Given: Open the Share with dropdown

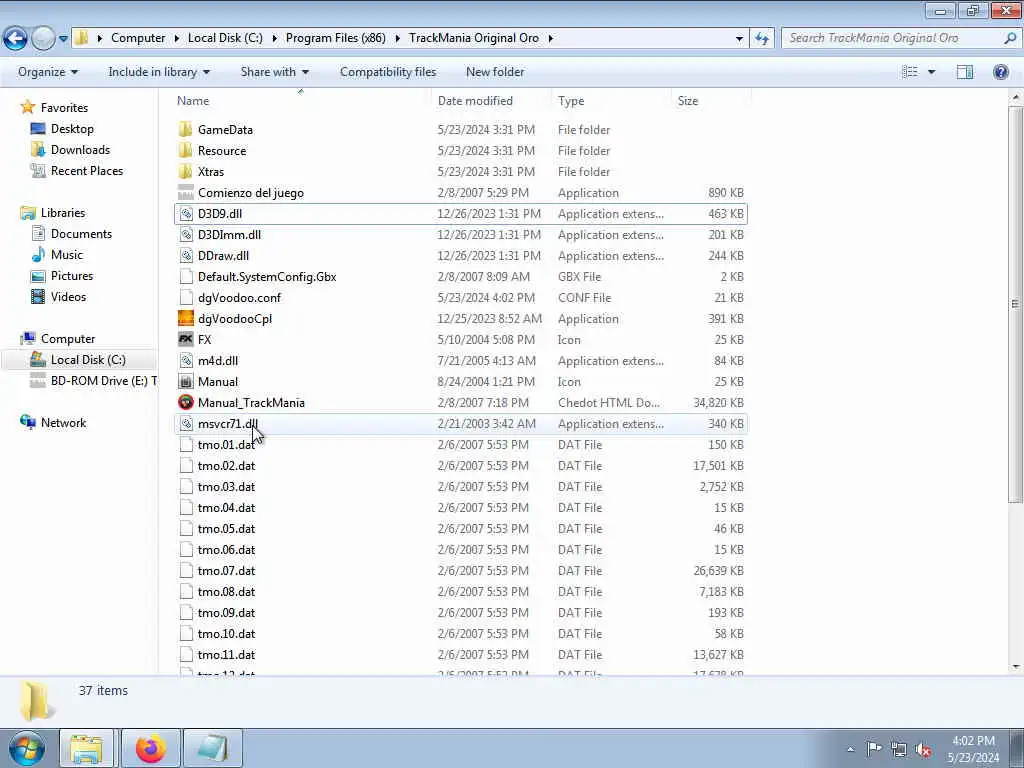Looking at the screenshot, I should point(274,72).
